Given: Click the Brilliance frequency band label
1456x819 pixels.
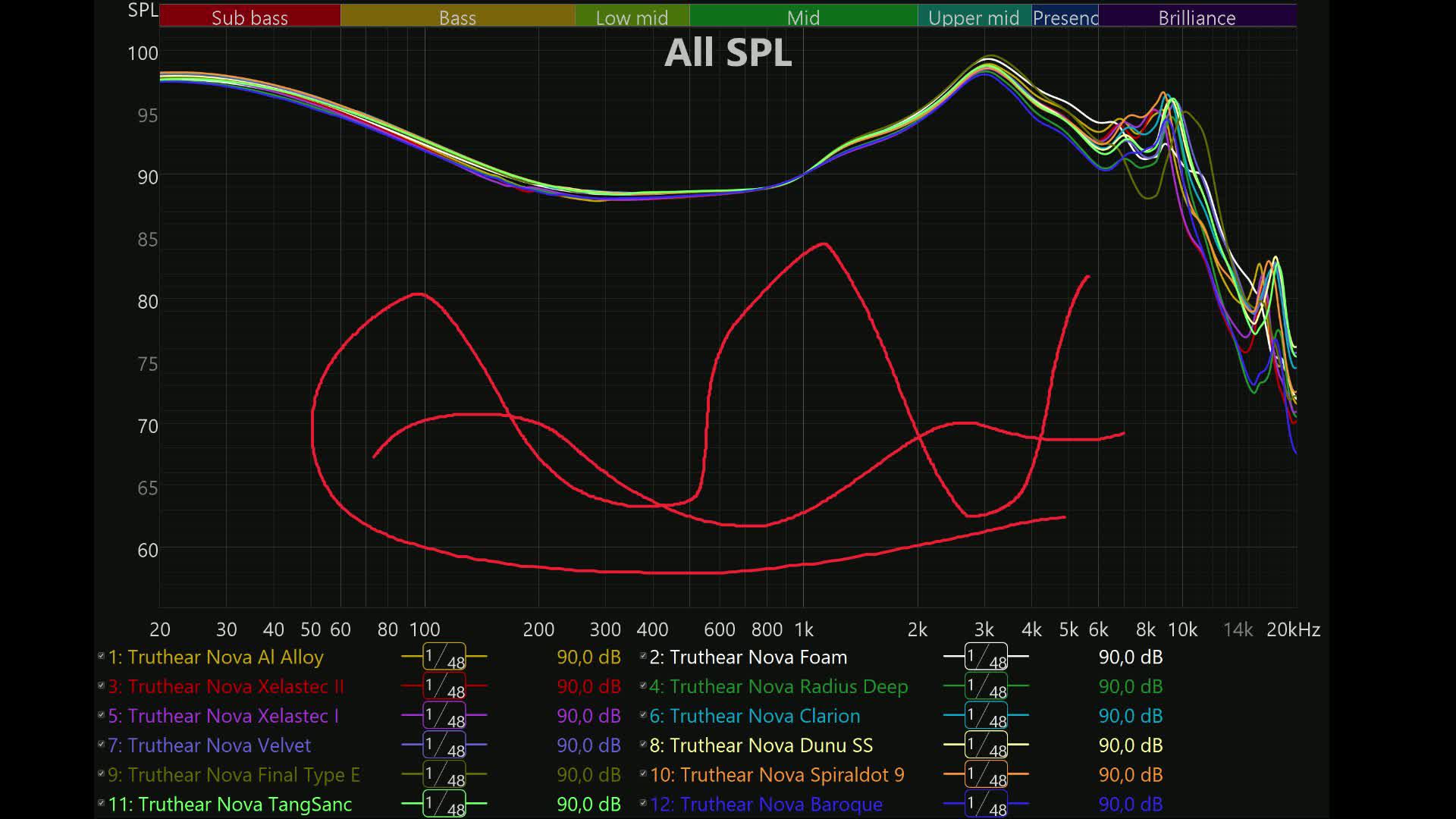Looking at the screenshot, I should point(1197,17).
